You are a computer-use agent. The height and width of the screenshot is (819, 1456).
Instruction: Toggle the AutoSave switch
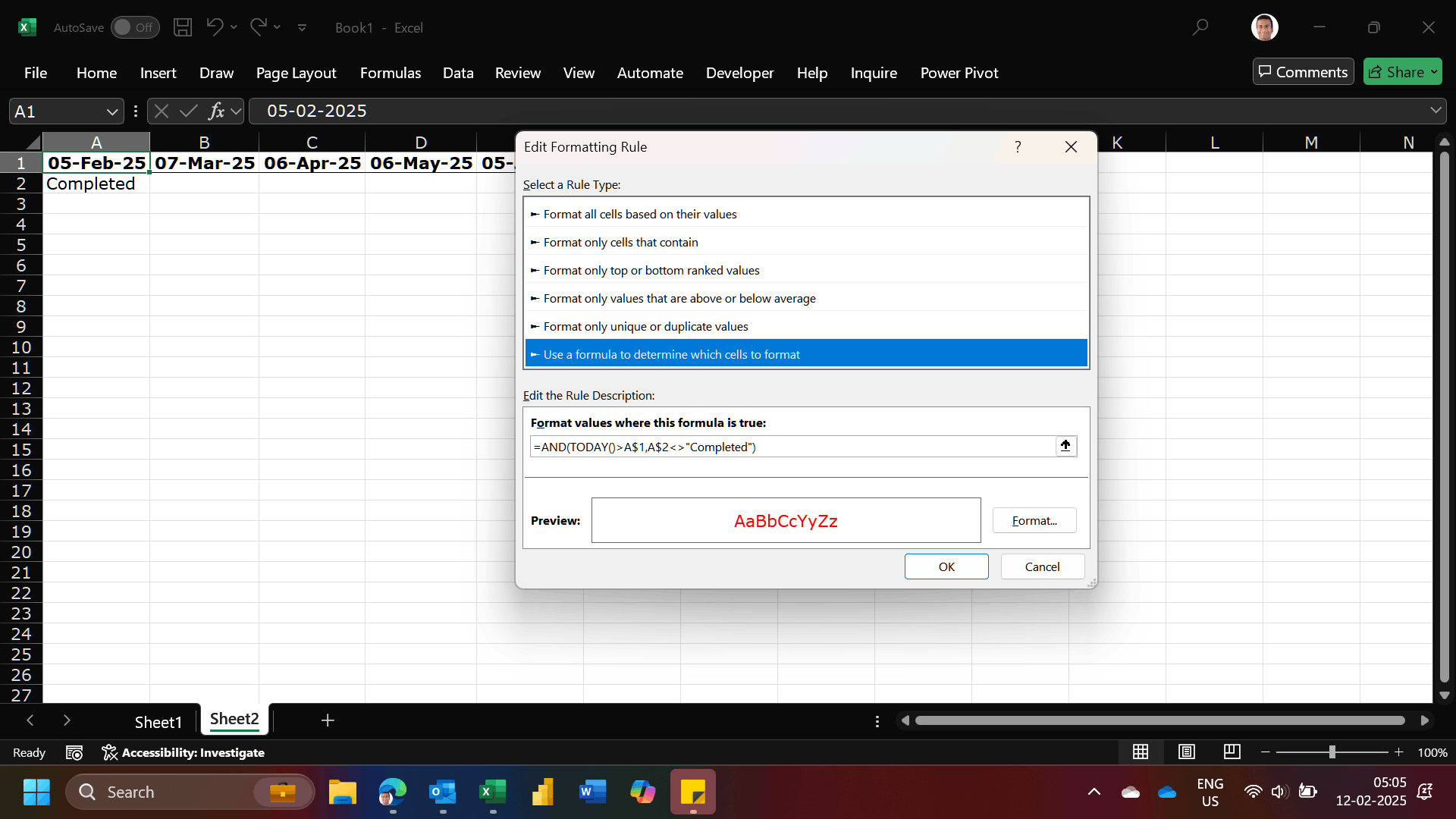click(135, 27)
